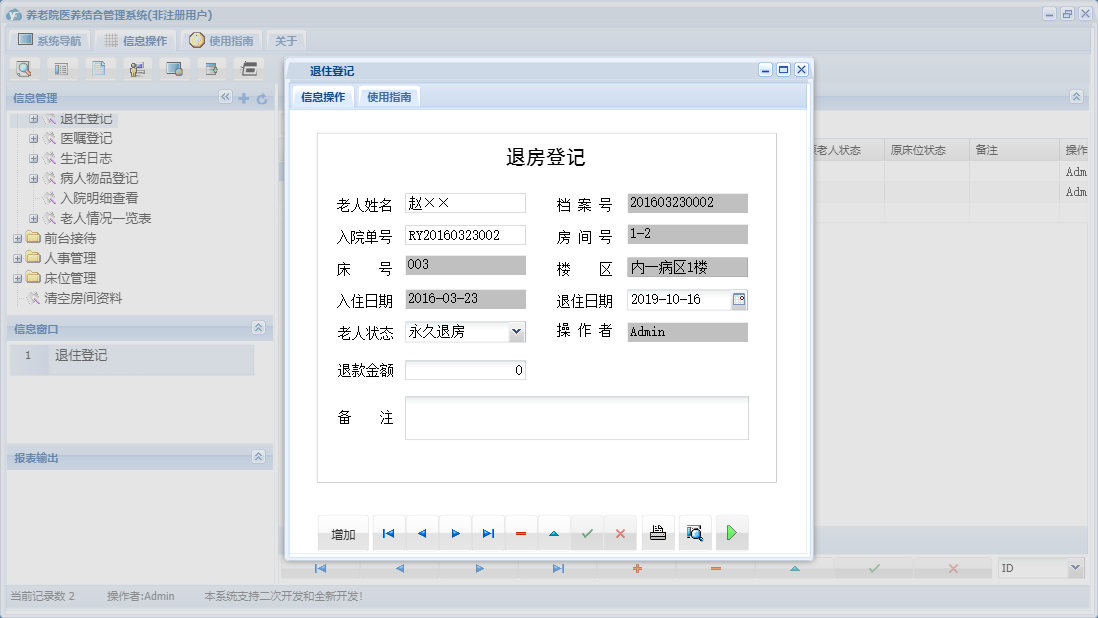Screen dimensions: 1098x618
Task: Open the detail list report toolbar icon
Action: (62, 68)
